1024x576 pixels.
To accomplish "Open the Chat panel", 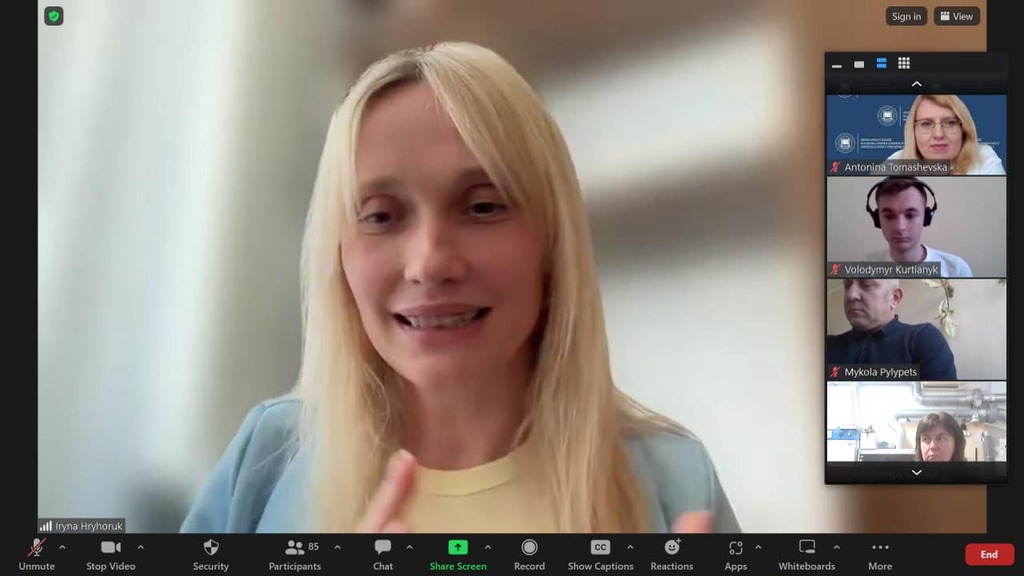I will tap(383, 554).
